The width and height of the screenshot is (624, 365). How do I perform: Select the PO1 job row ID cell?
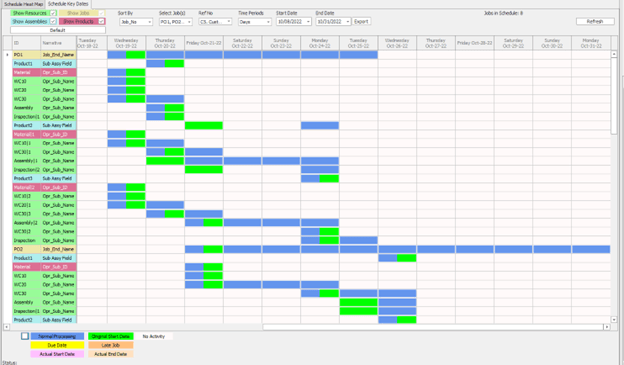[x=26, y=55]
